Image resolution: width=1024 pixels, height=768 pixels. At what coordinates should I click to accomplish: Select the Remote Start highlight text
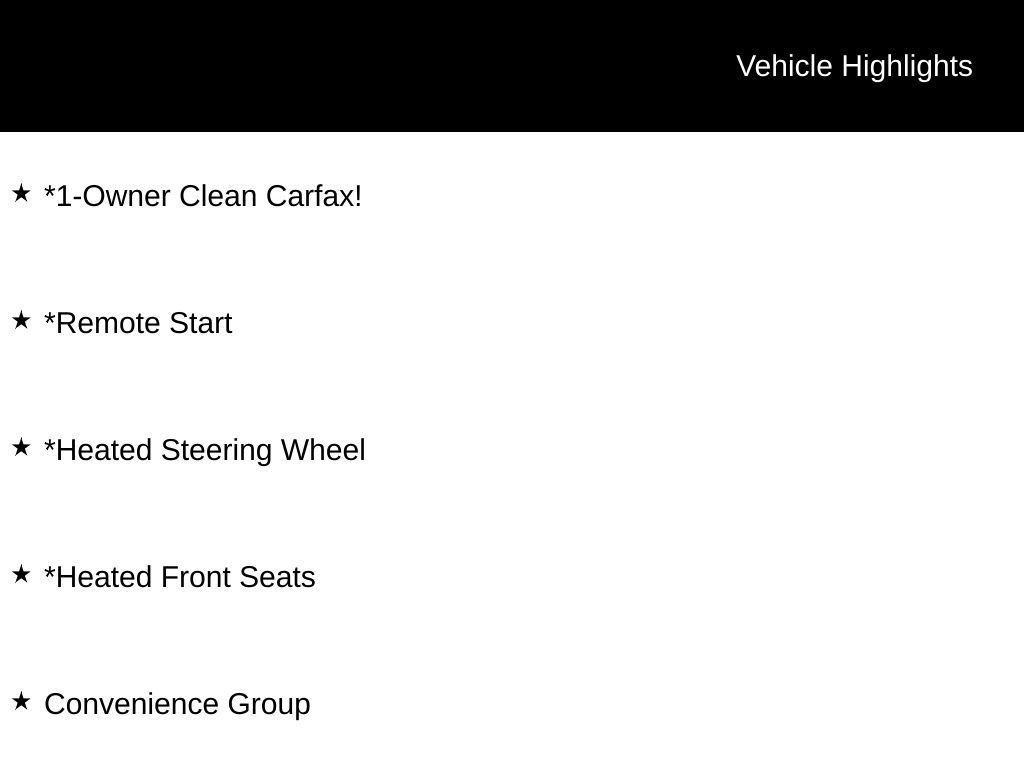[x=138, y=323]
